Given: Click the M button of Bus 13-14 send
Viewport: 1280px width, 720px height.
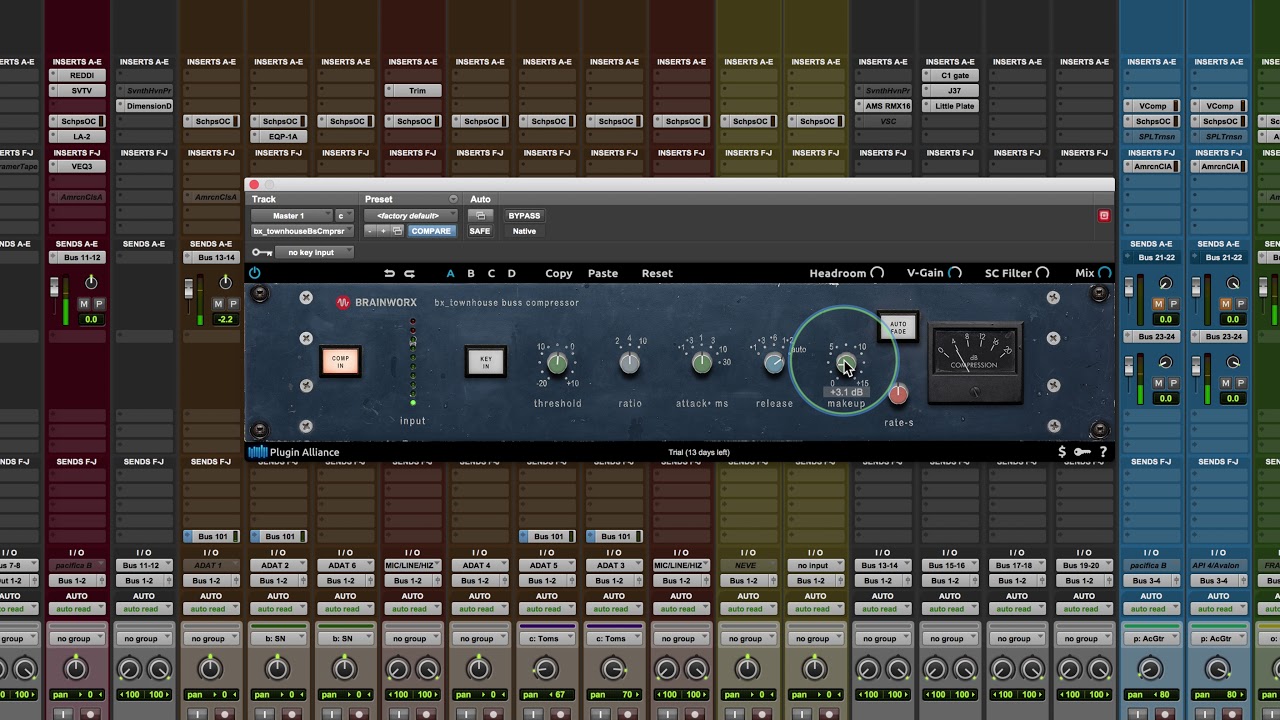Looking at the screenshot, I should [218, 304].
